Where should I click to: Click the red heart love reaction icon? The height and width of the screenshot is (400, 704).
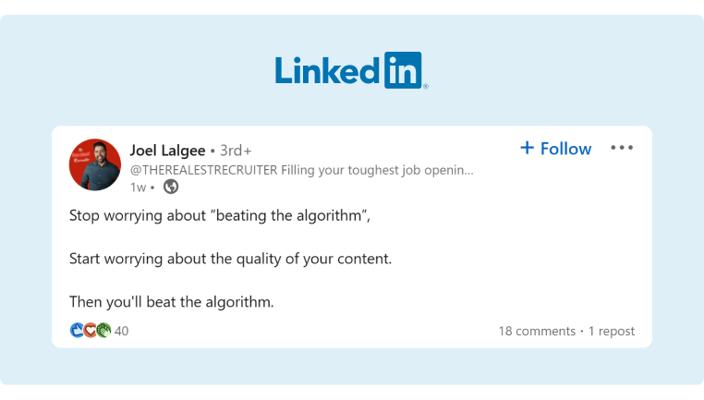point(89,330)
